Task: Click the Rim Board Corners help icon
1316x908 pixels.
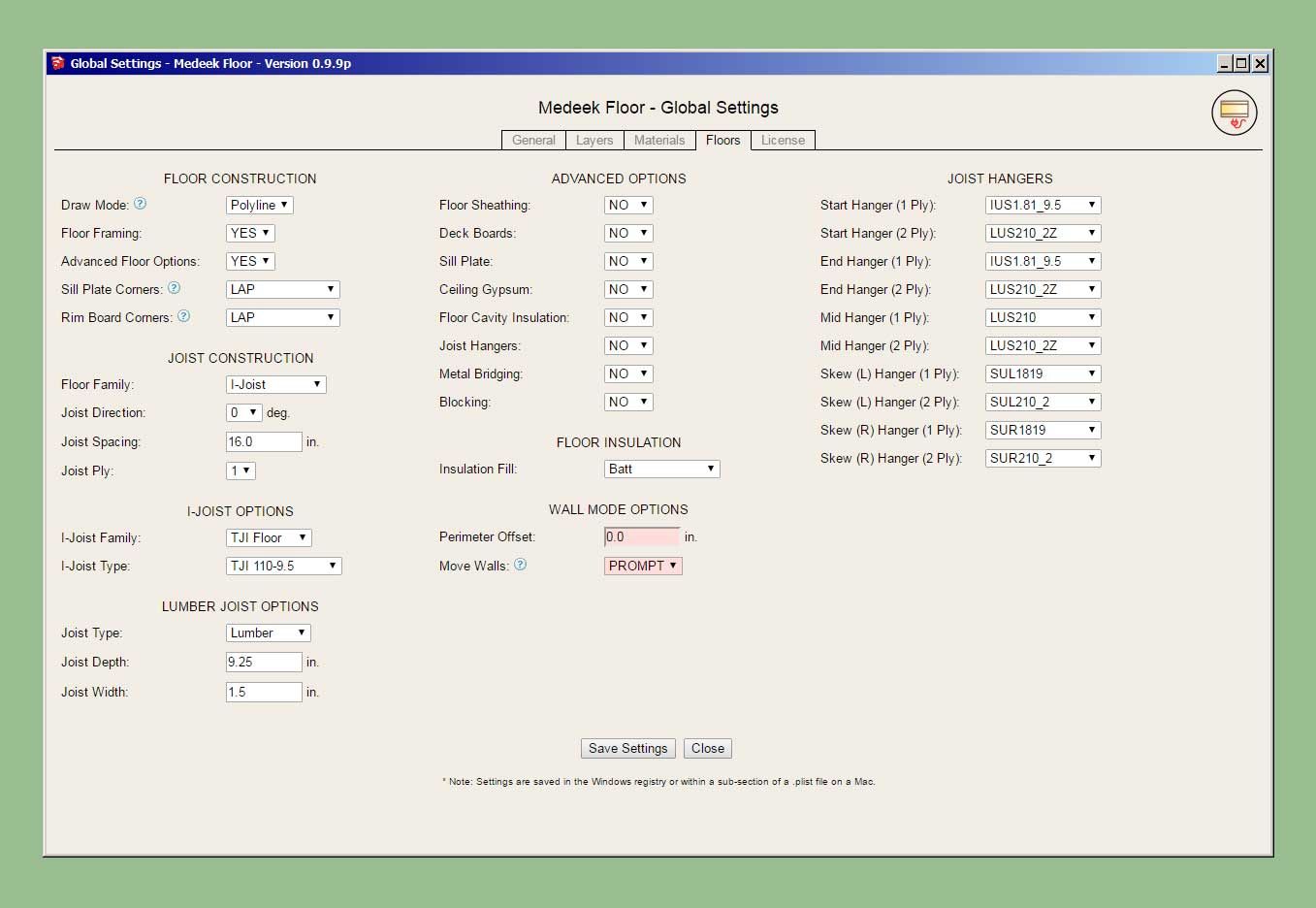Action: pyautogui.click(x=183, y=316)
